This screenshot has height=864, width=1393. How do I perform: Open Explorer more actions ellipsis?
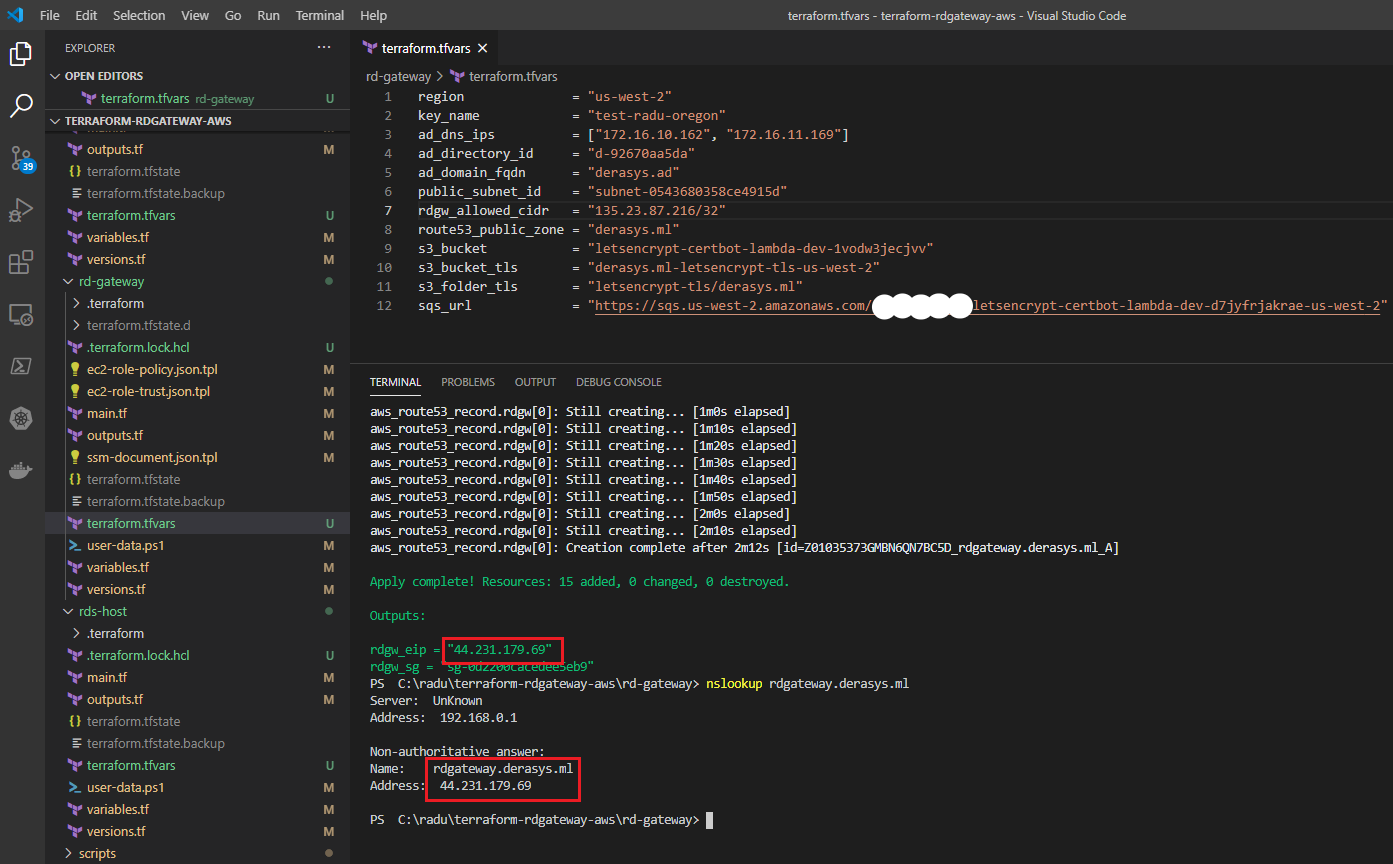[323, 47]
